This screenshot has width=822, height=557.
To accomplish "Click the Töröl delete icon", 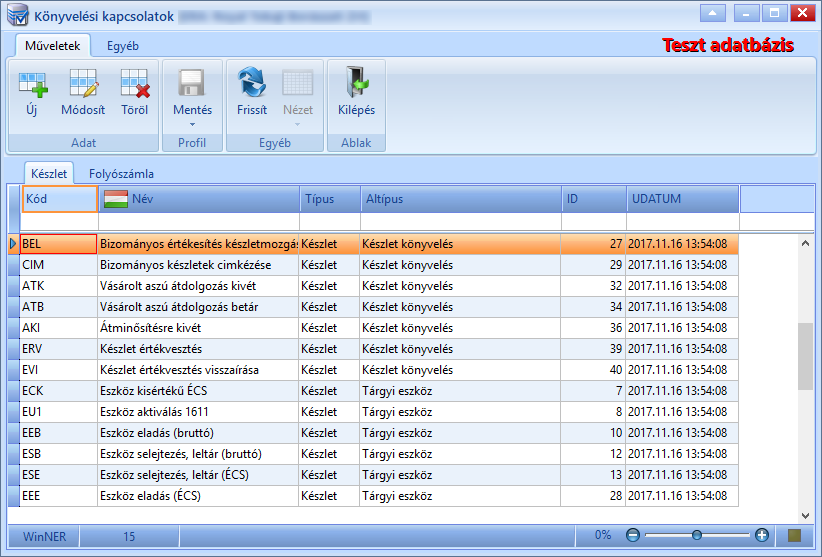I will [x=135, y=84].
